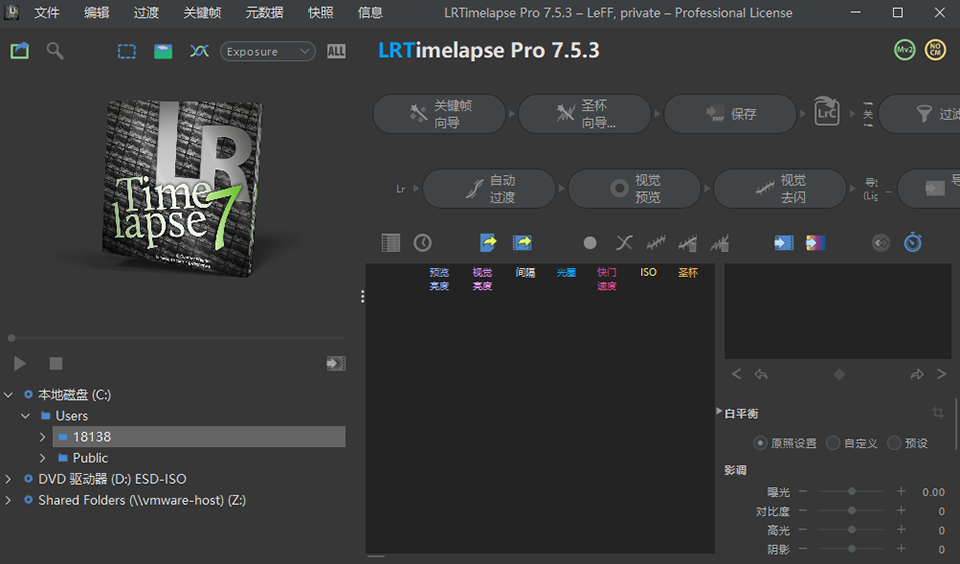Toggle the ALL button

point(336,51)
